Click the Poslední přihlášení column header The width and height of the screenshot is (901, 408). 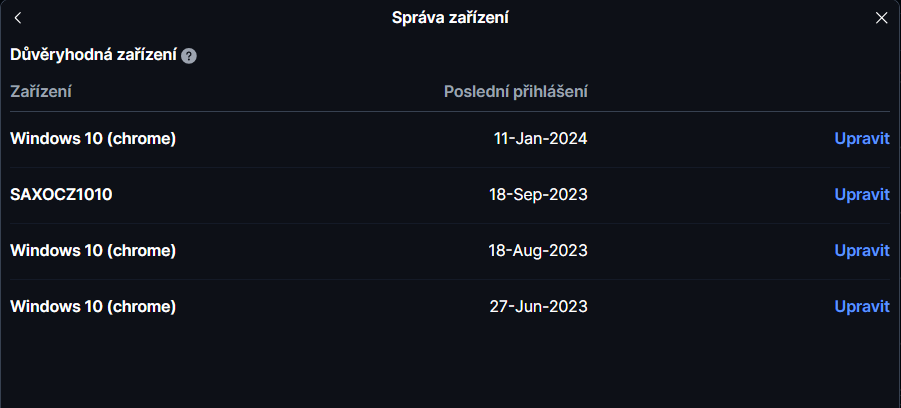515,91
